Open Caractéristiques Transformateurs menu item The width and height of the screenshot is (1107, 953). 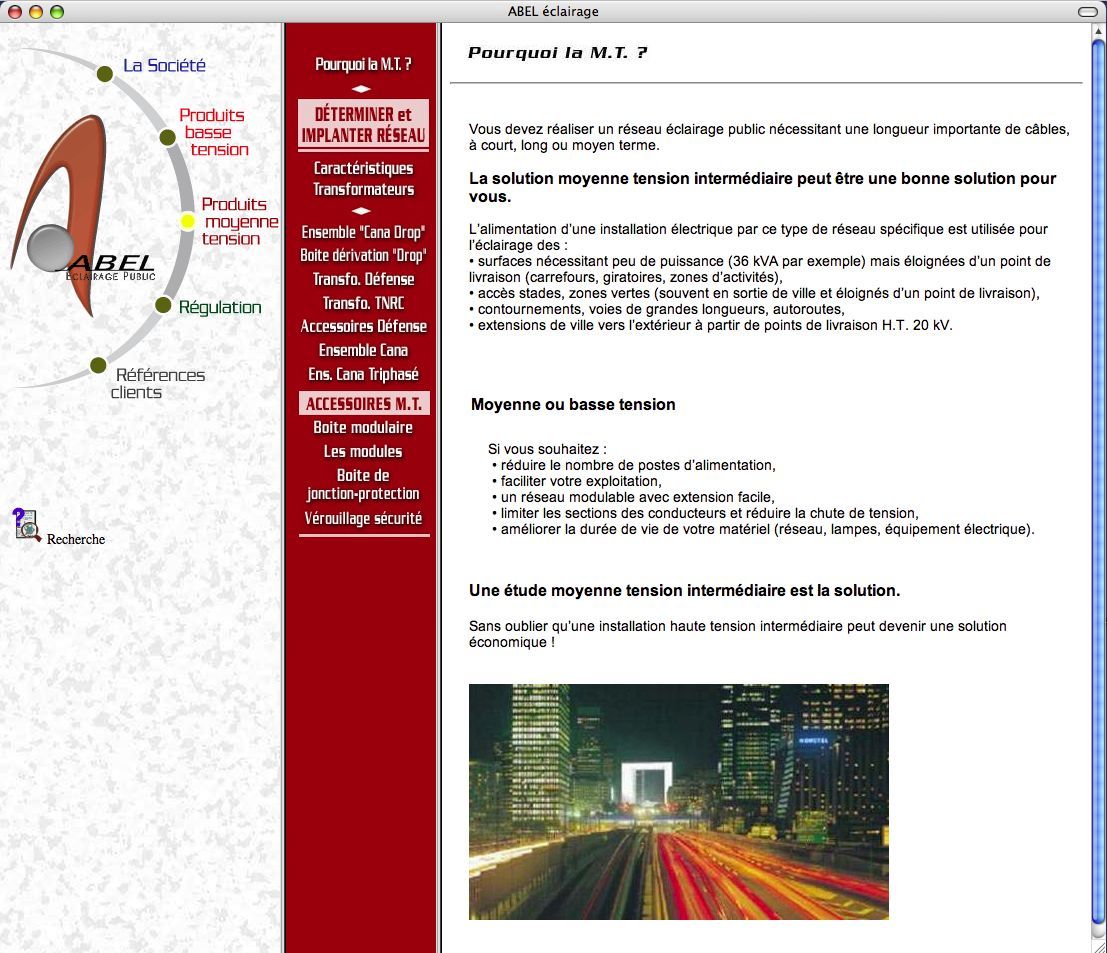pyautogui.click(x=363, y=179)
